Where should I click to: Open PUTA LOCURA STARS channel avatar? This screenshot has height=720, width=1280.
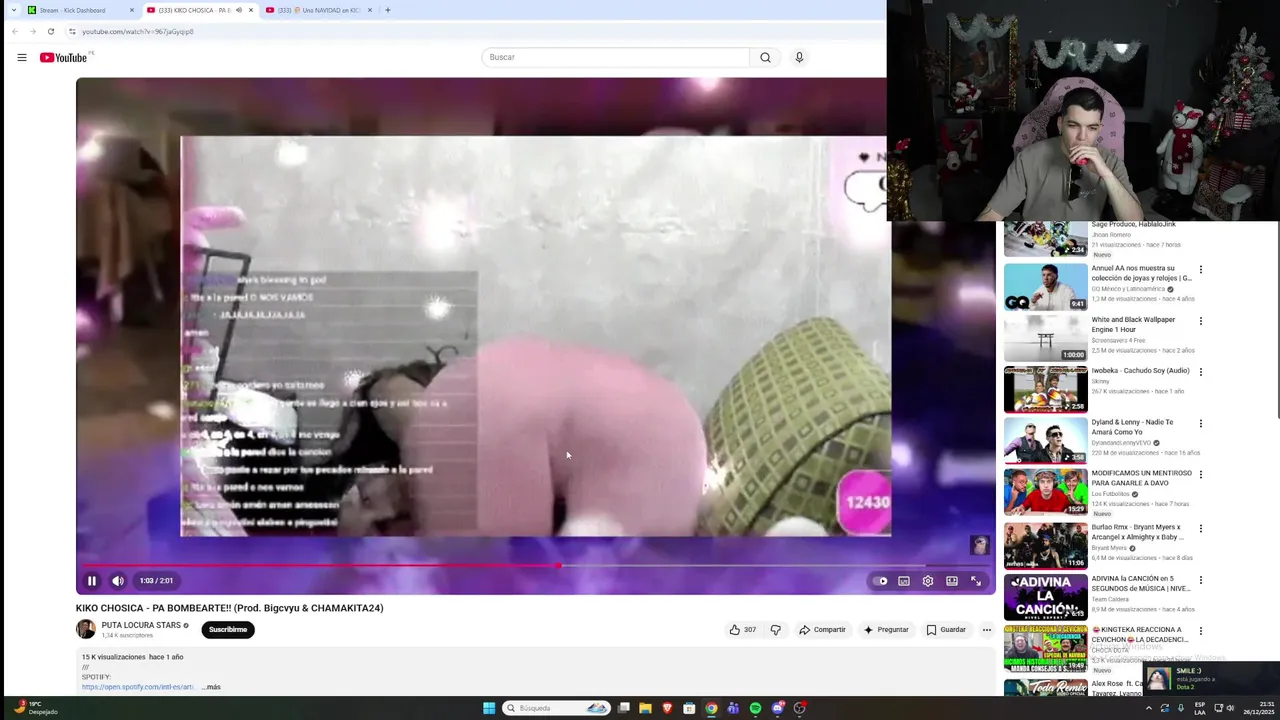[x=86, y=629]
